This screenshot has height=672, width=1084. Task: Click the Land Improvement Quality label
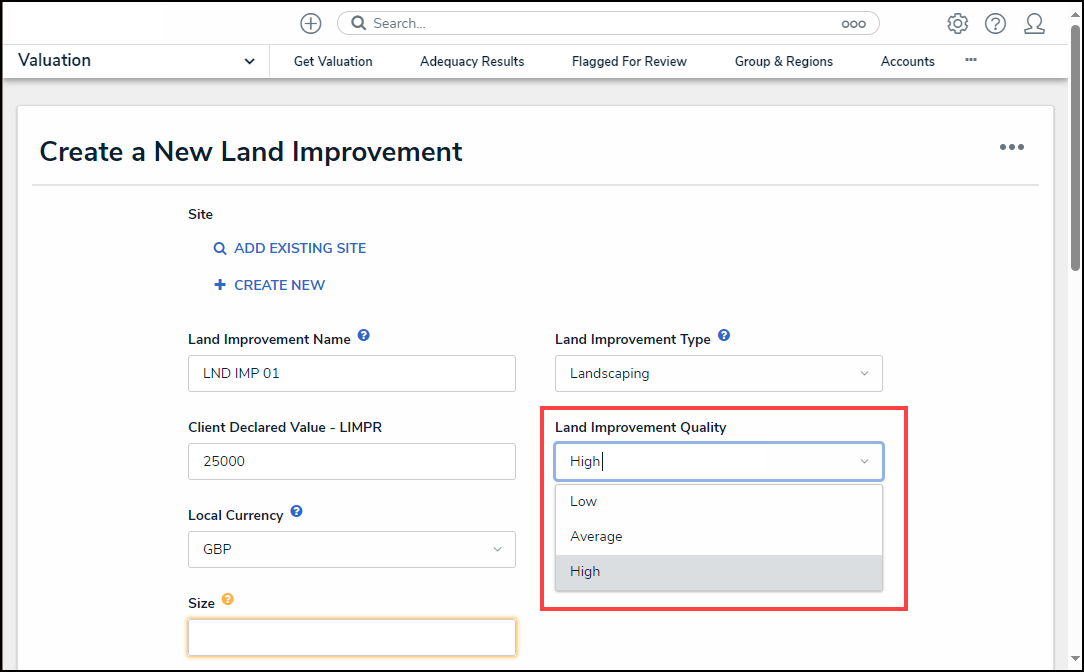click(640, 427)
